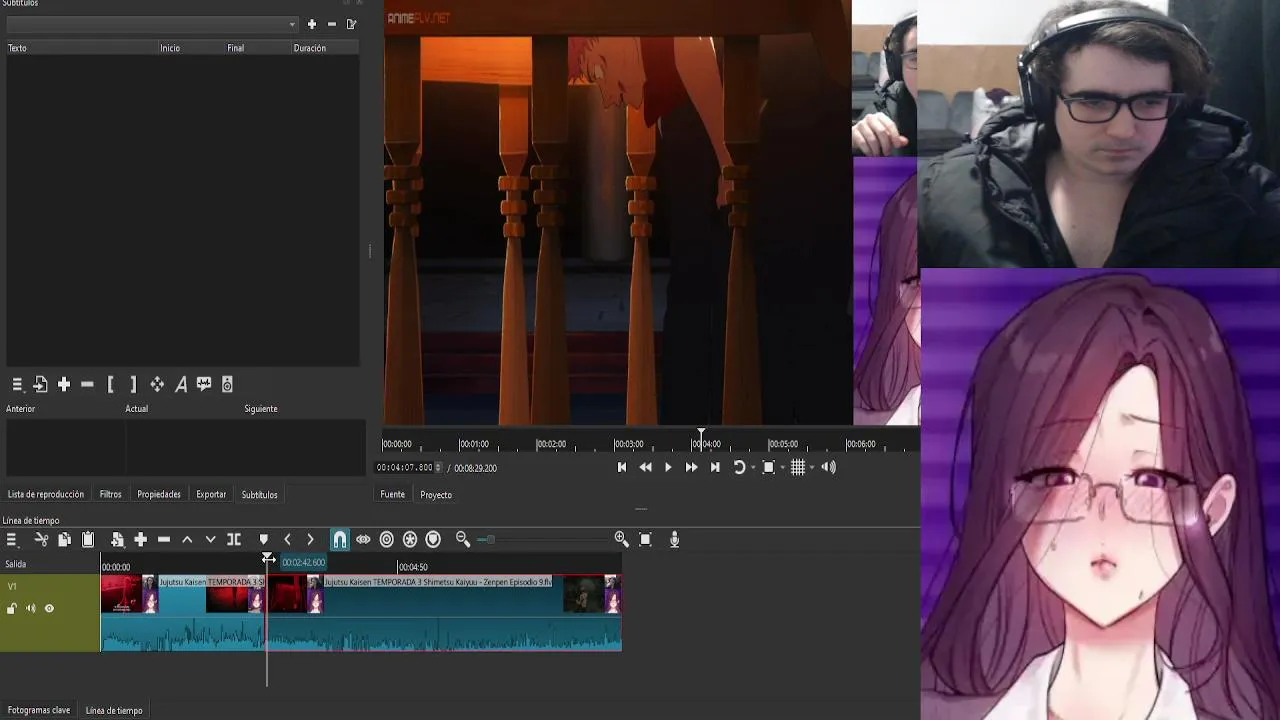Generate subtitles with speech-to-text icon
The height and width of the screenshot is (720, 1280).
click(x=204, y=384)
